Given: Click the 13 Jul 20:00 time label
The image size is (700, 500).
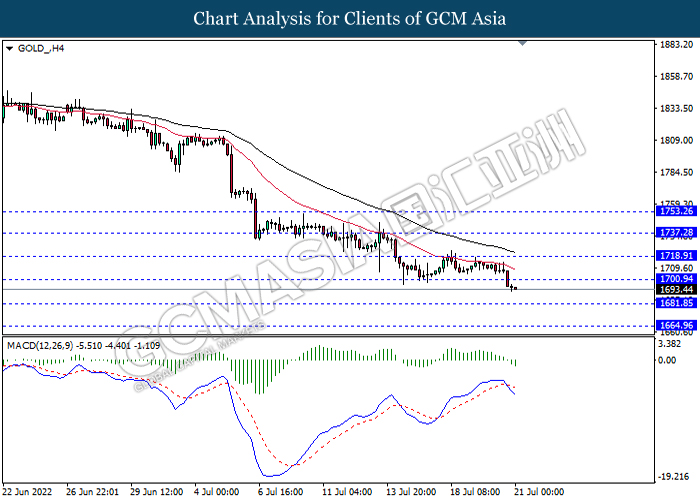Looking at the screenshot, I should click(411, 492).
